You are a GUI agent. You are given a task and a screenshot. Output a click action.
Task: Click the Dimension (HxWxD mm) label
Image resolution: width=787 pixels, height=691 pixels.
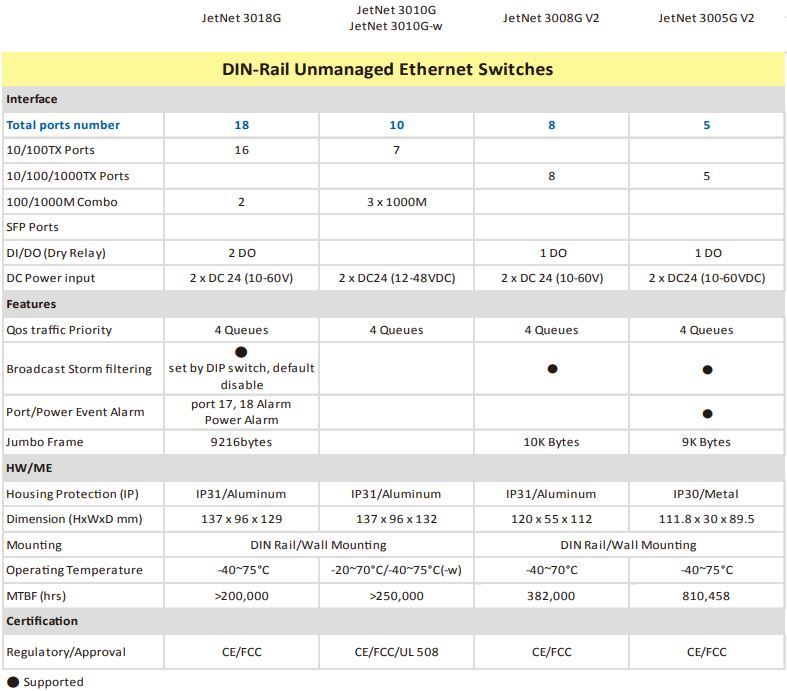tap(74, 519)
